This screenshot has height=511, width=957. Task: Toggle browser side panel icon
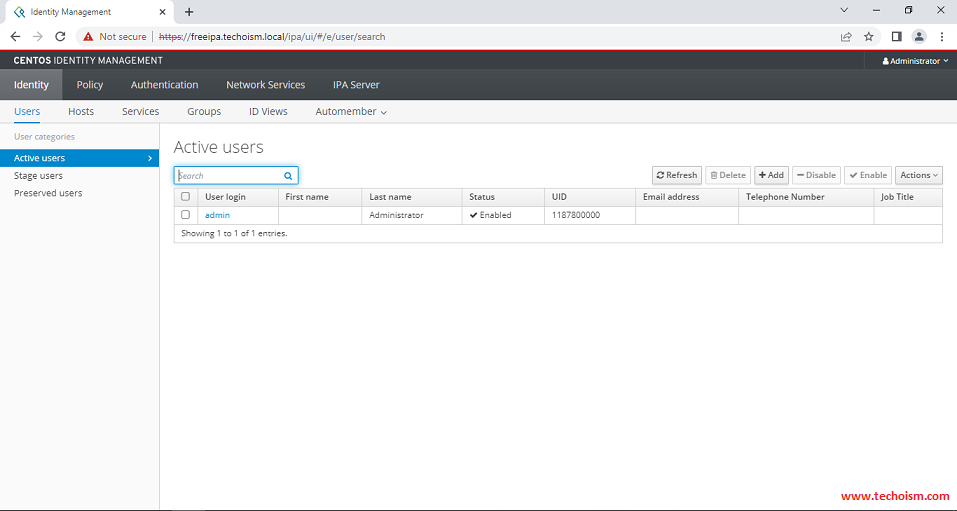897,37
